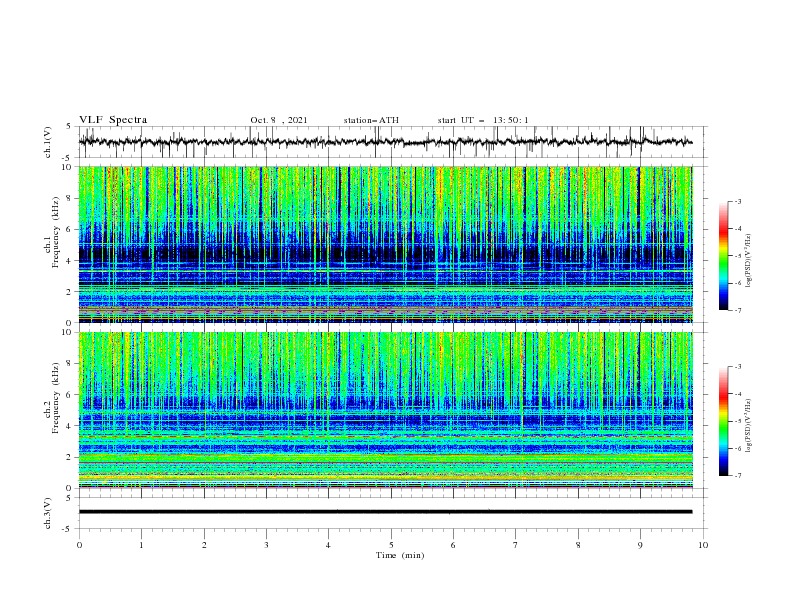
Task: Click the ch.2 spectrogram color scale bar
Action: [x=723, y=421]
